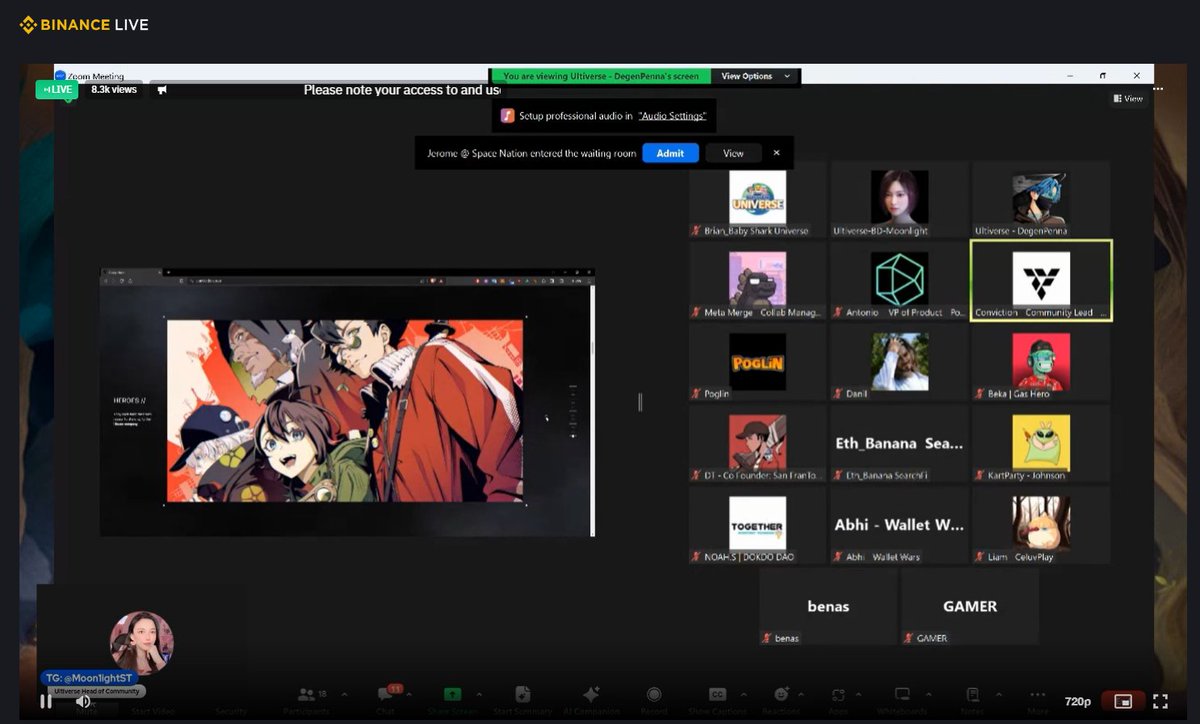
Task: Dismiss the waiting room notification
Action: point(776,153)
